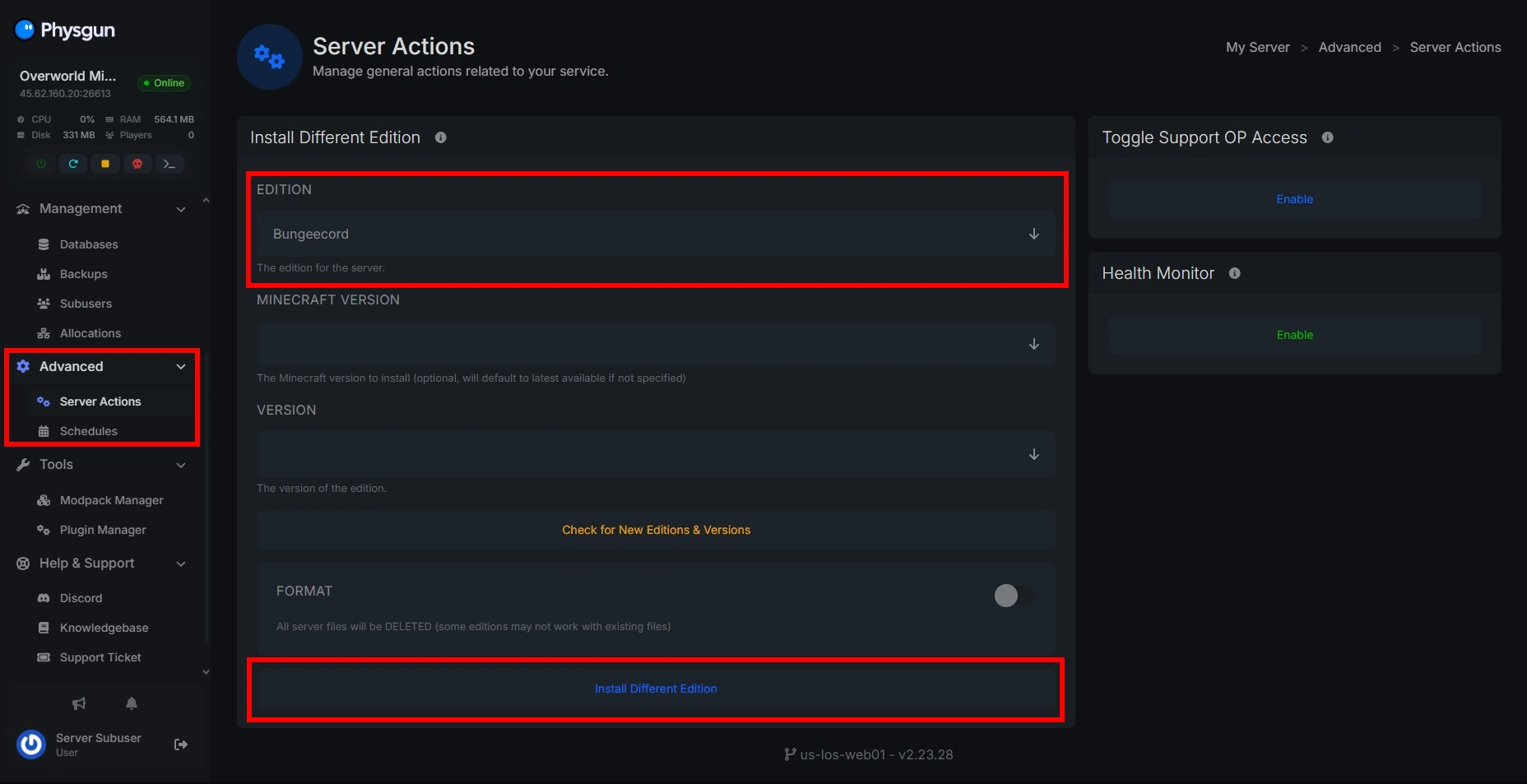
Task: Go to Plugin Manager in the sidebar
Action: [103, 530]
